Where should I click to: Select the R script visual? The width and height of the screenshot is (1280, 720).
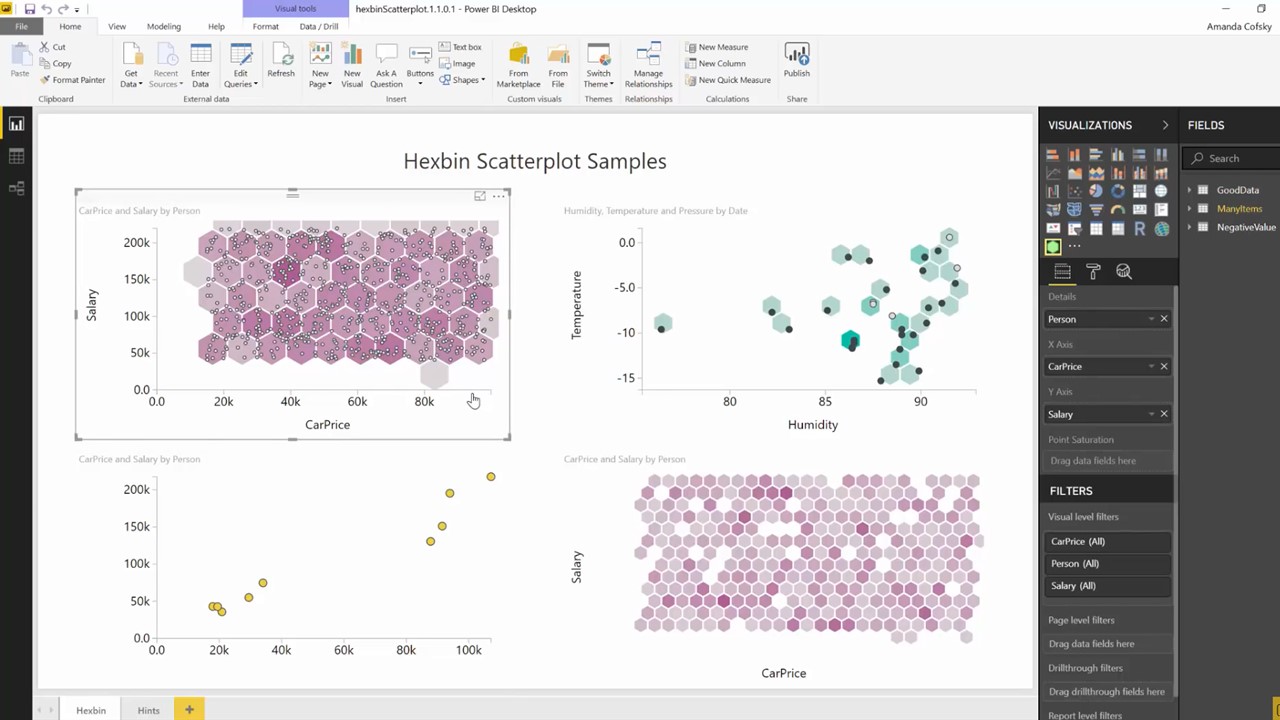[x=1139, y=228]
